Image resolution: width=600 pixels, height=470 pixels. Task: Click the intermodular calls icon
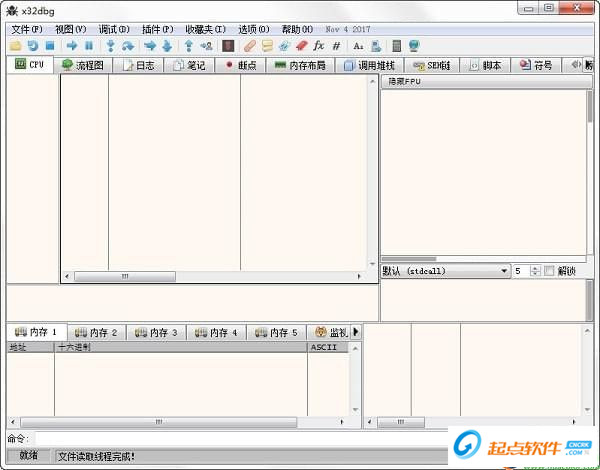click(376, 46)
